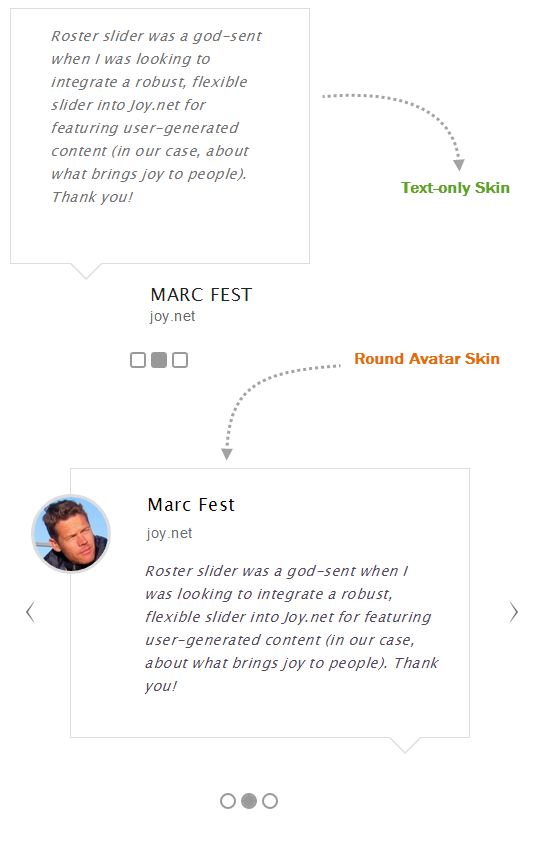Viewport: 541px width, 845px height.
Task: Click Marc Fest's round avatar photo
Action: pos(71,534)
